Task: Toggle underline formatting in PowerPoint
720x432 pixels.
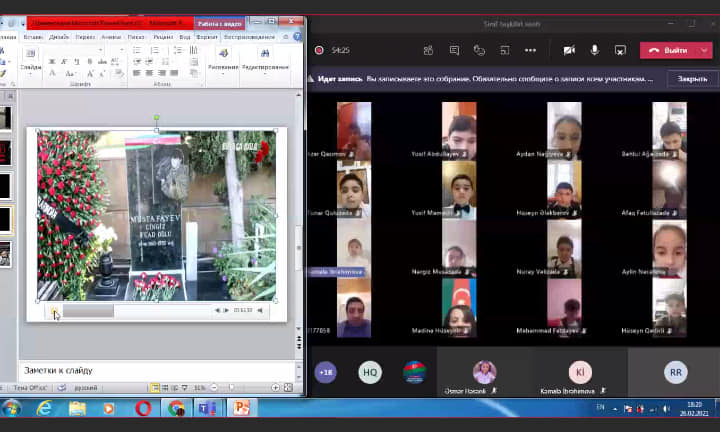Action: tap(77, 62)
